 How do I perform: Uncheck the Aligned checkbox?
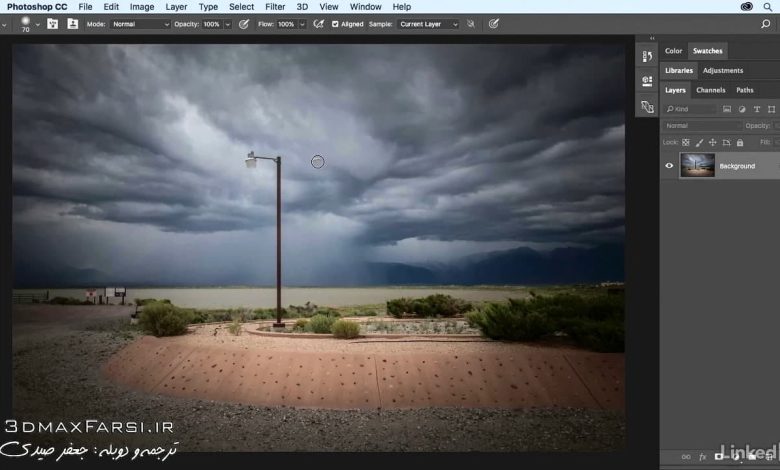(x=335, y=24)
